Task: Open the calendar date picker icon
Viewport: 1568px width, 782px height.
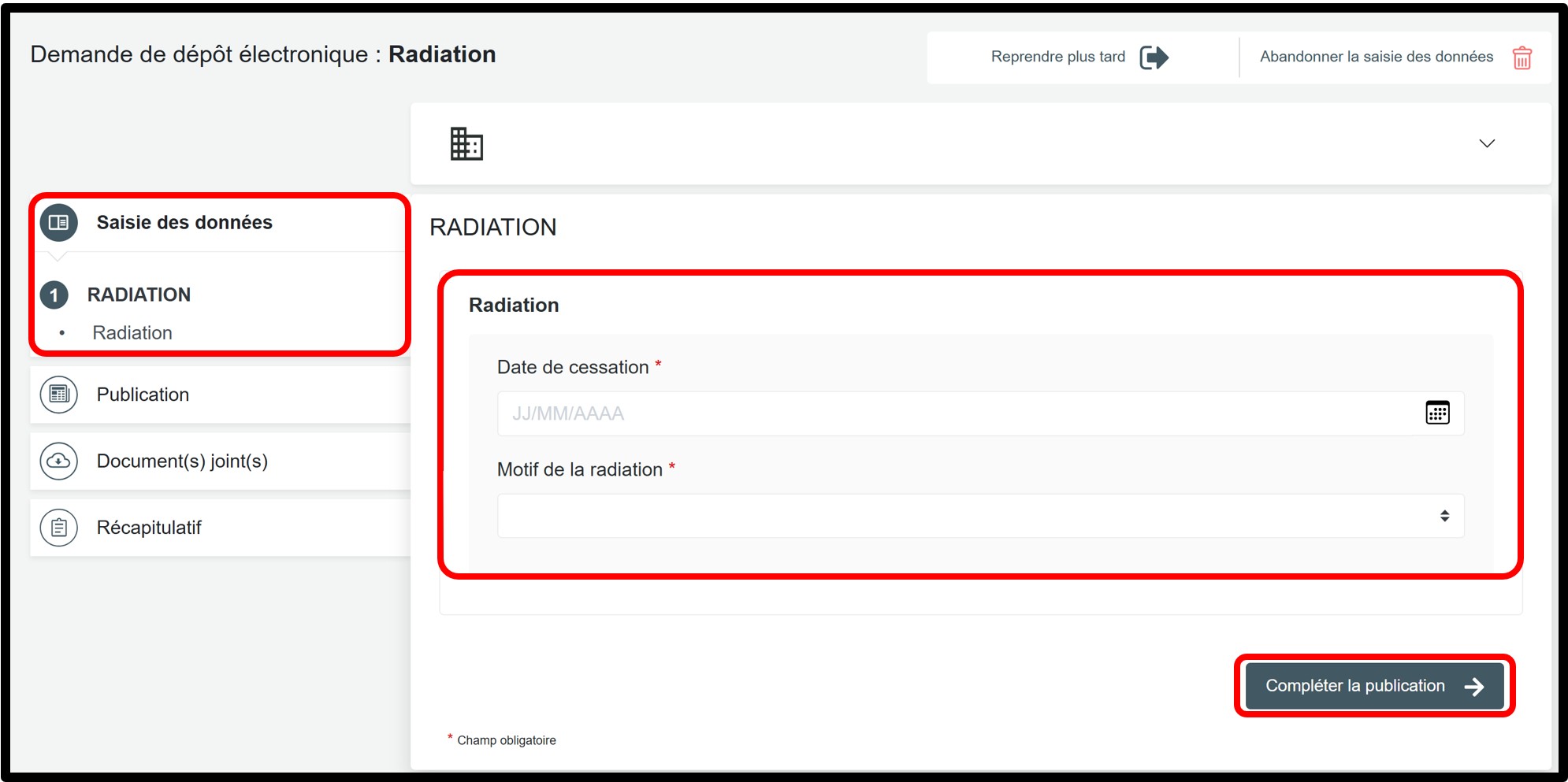Action: [x=1437, y=413]
